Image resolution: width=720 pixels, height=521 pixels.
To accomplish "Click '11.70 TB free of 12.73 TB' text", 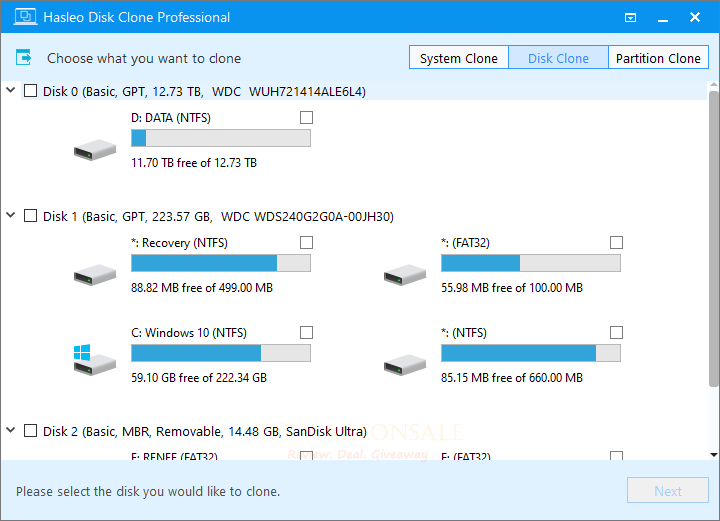I will (x=194, y=162).
